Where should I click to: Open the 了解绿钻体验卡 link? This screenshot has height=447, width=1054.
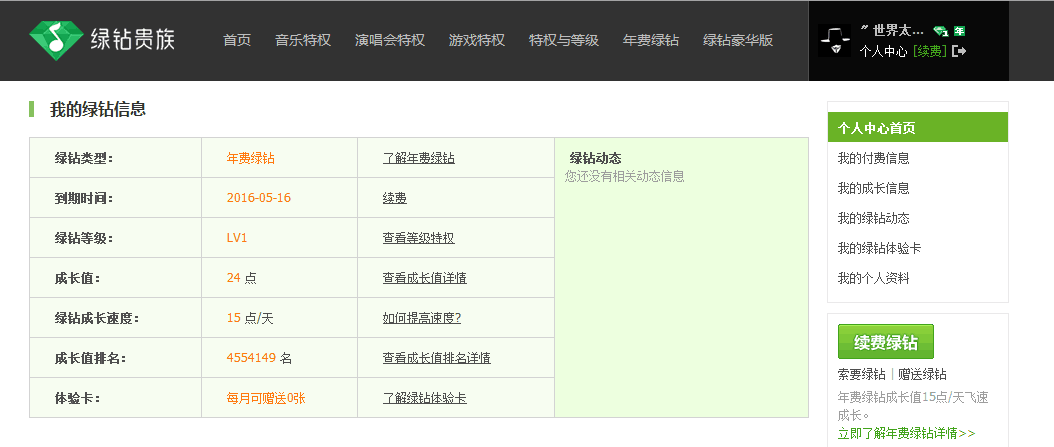(425, 398)
